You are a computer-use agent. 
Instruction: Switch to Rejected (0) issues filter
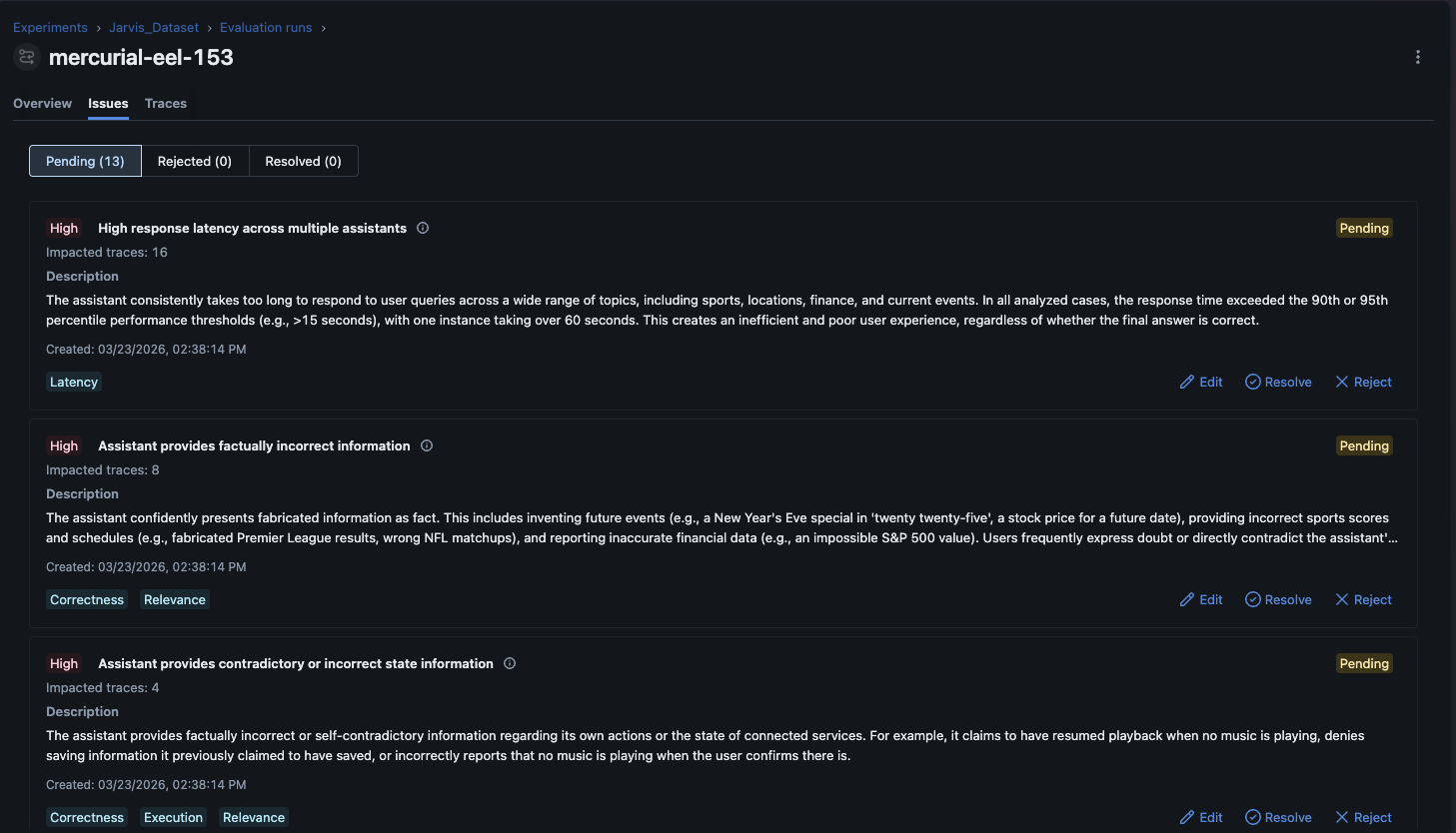point(195,161)
